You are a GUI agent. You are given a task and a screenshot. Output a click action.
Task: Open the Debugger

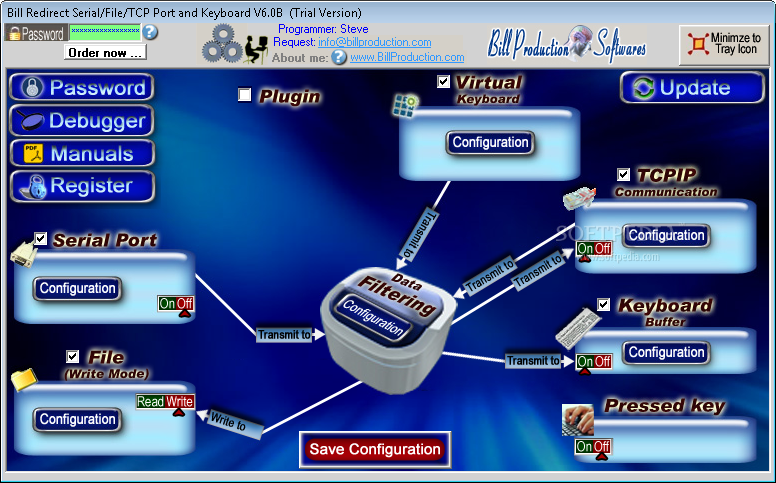82,121
